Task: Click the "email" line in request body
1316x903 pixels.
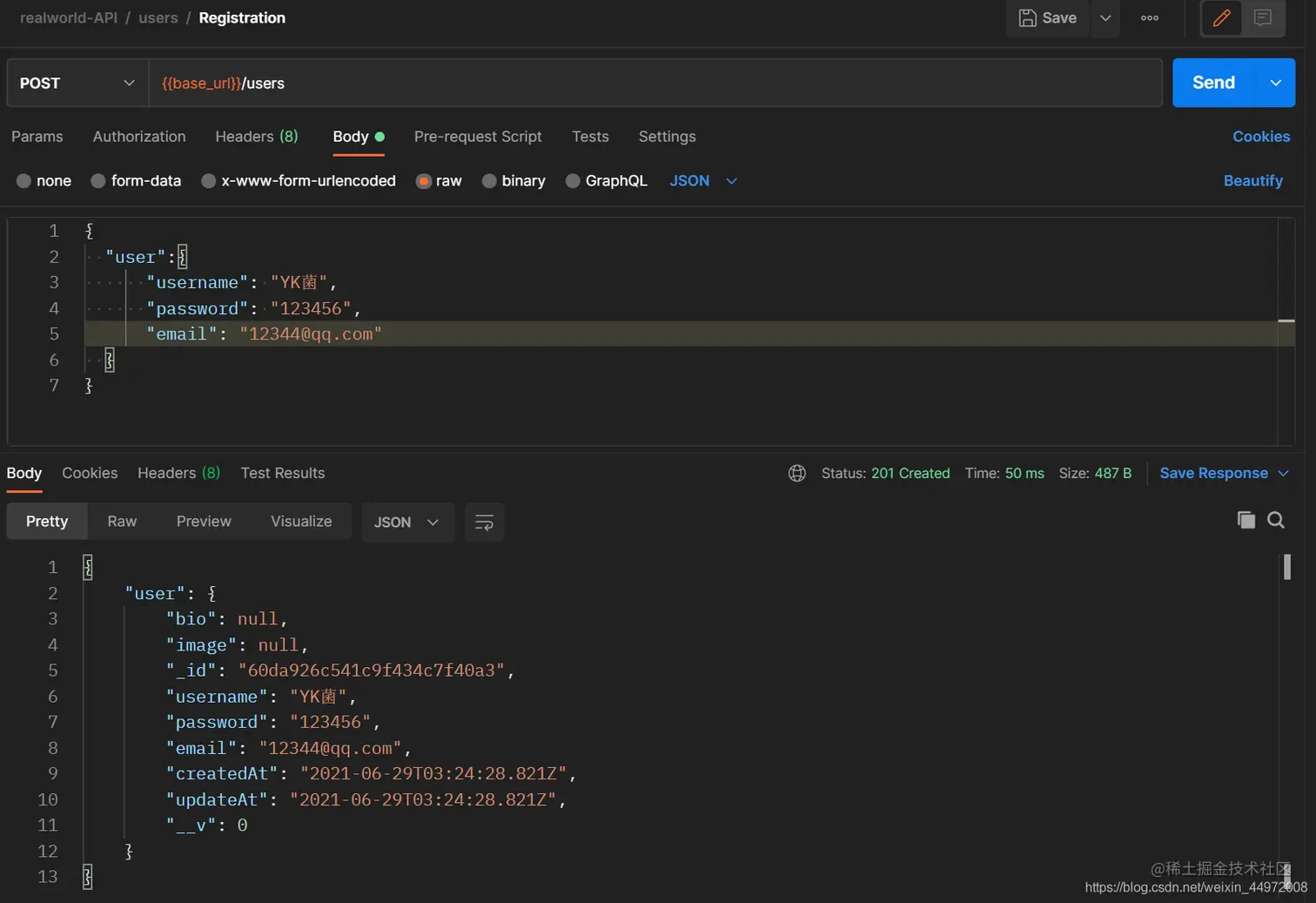Action: point(264,334)
